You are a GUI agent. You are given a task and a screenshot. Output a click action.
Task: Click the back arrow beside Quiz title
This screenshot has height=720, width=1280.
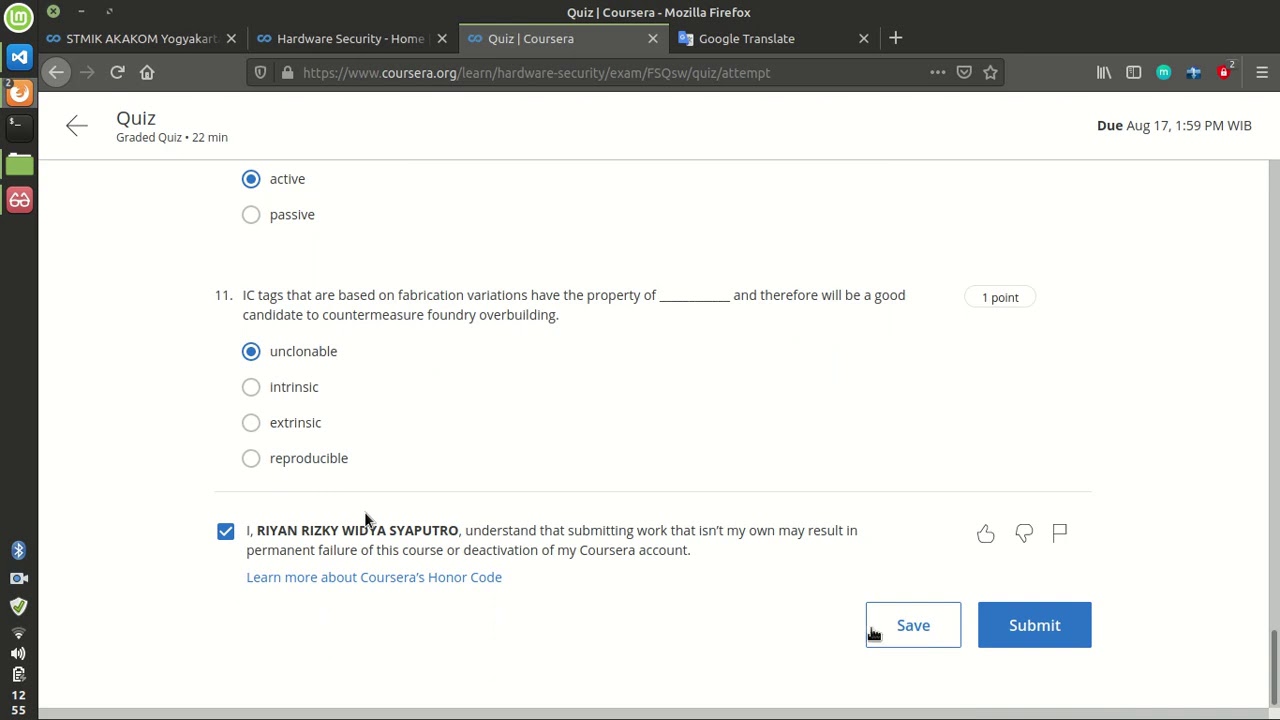coord(77,126)
